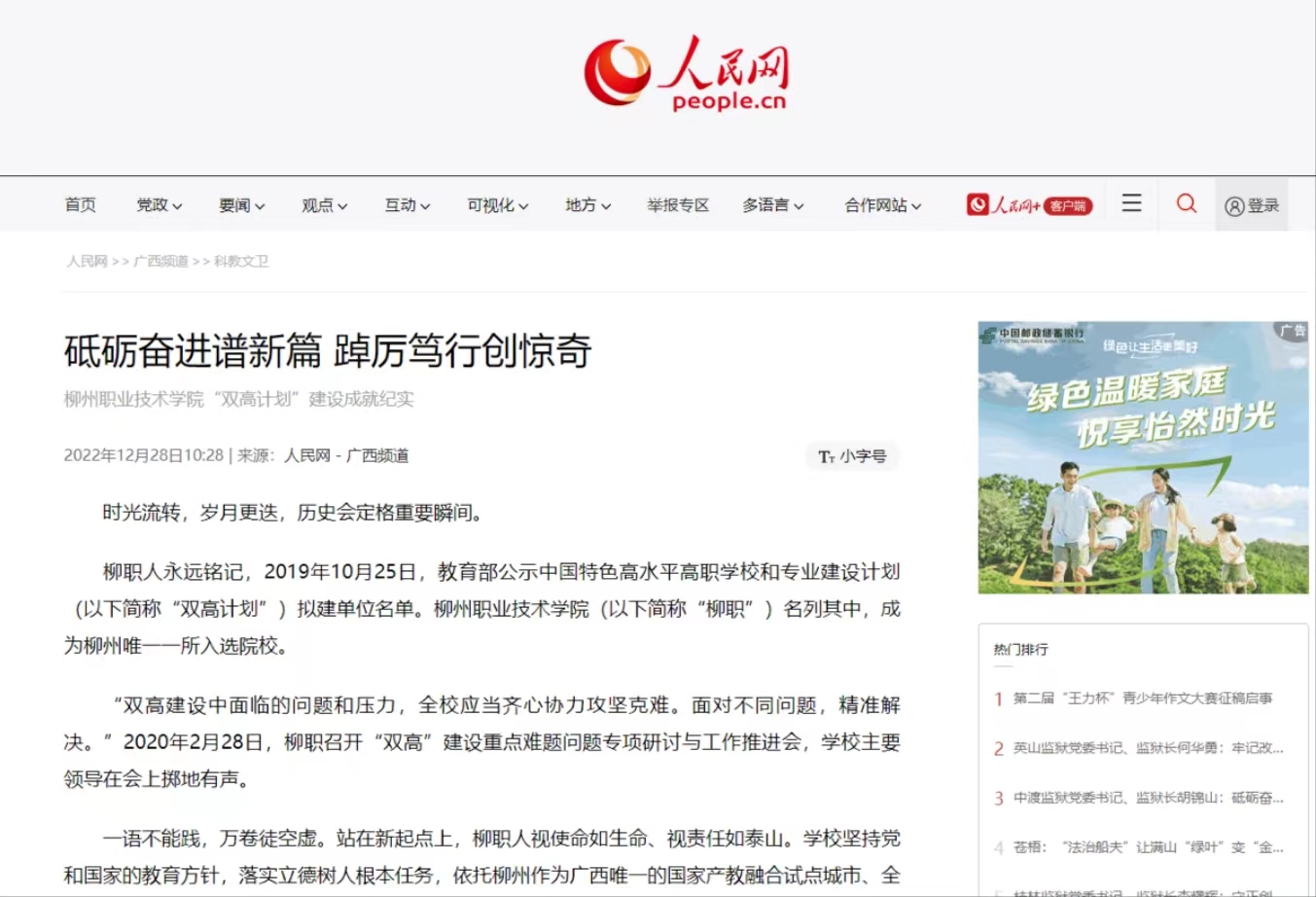Go to the 首页 home tab

[x=80, y=205]
